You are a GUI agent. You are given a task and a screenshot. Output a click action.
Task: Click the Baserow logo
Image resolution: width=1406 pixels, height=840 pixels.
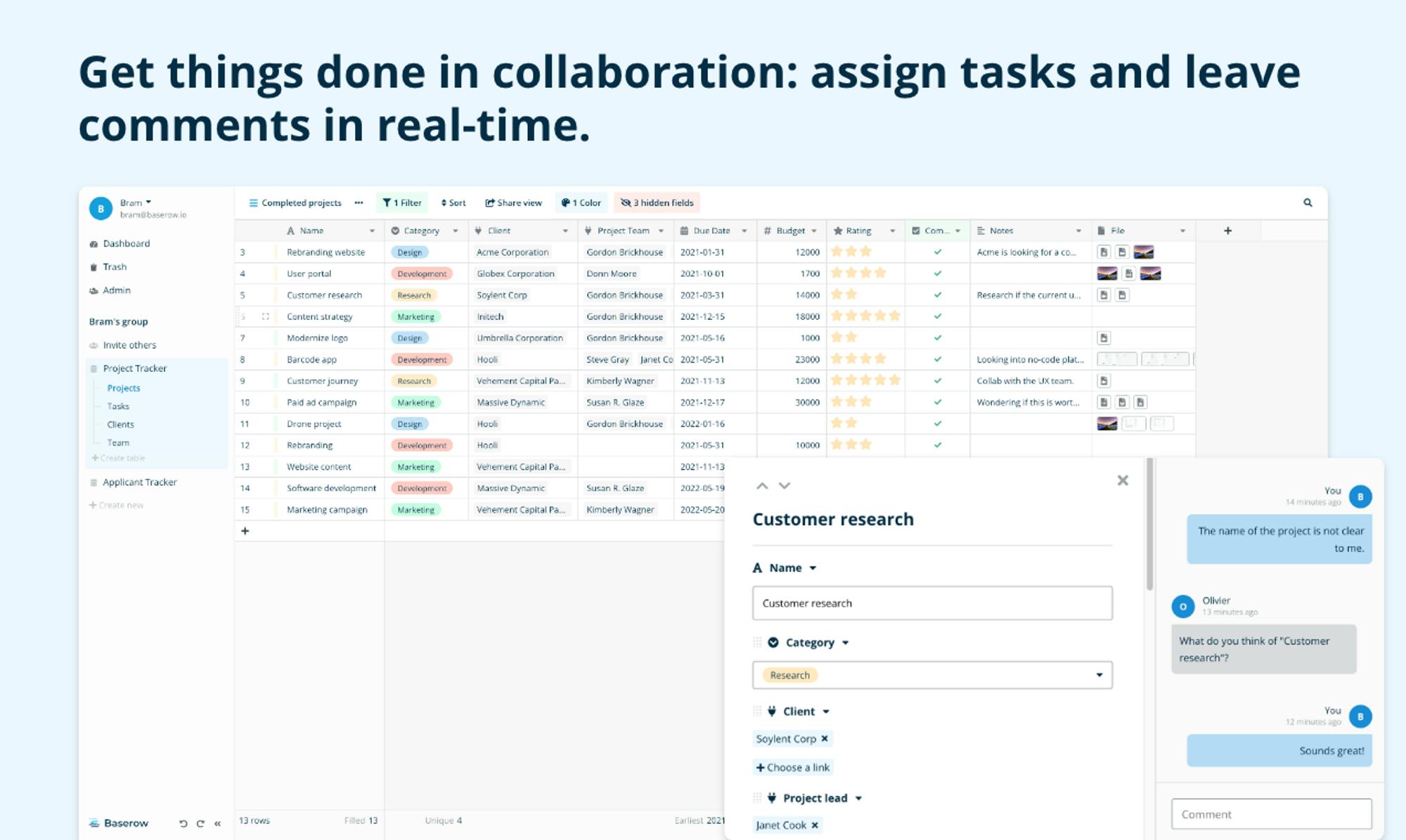(x=119, y=823)
